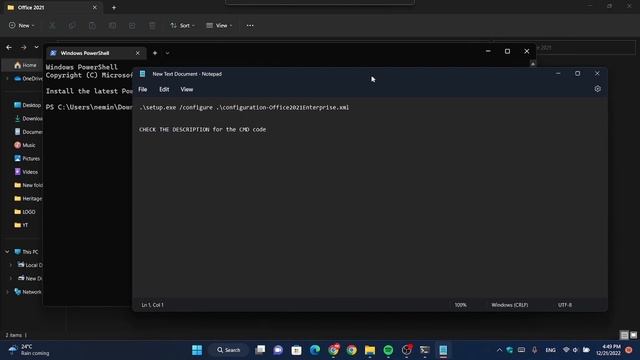
Task: Open the Heritage folder in sidebar
Action: point(28,198)
